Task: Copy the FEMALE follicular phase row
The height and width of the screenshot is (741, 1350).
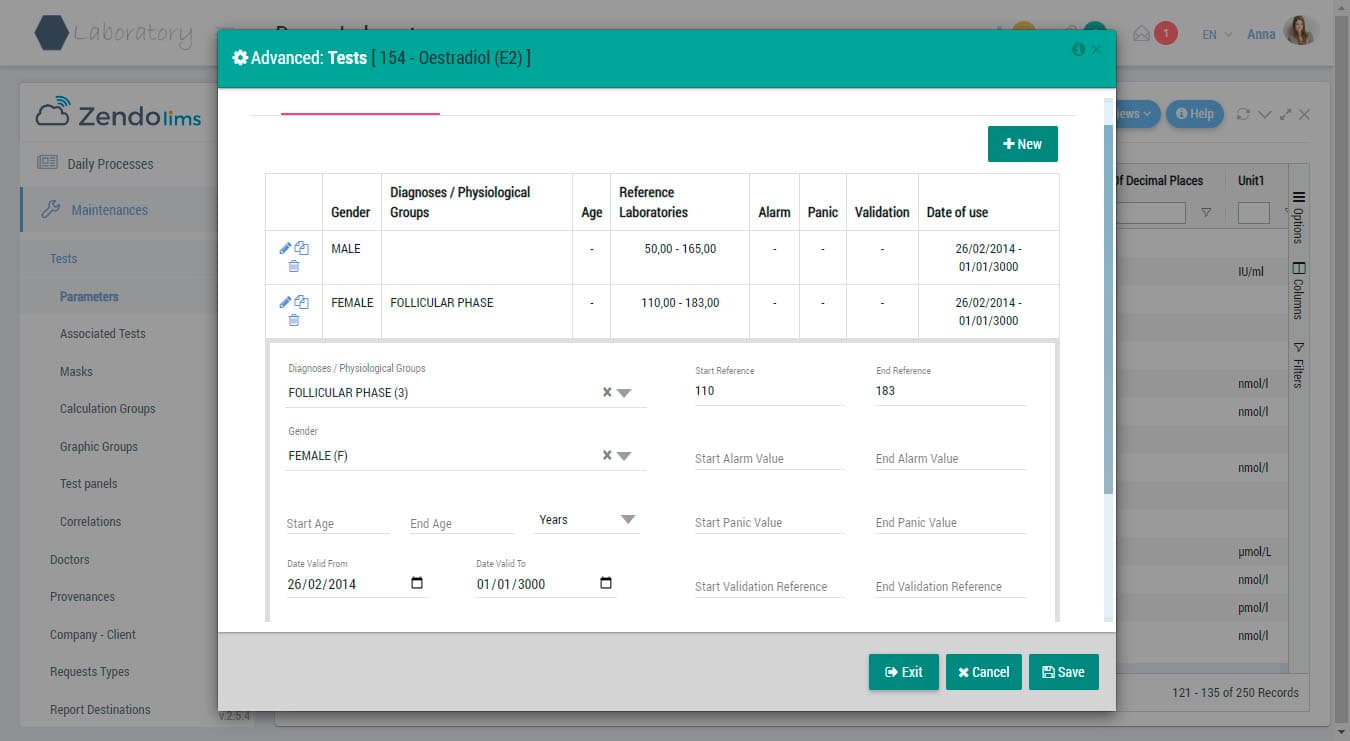Action: point(301,302)
